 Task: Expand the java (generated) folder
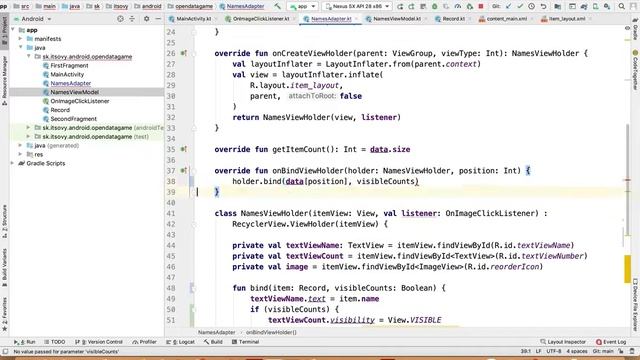tap(20, 145)
